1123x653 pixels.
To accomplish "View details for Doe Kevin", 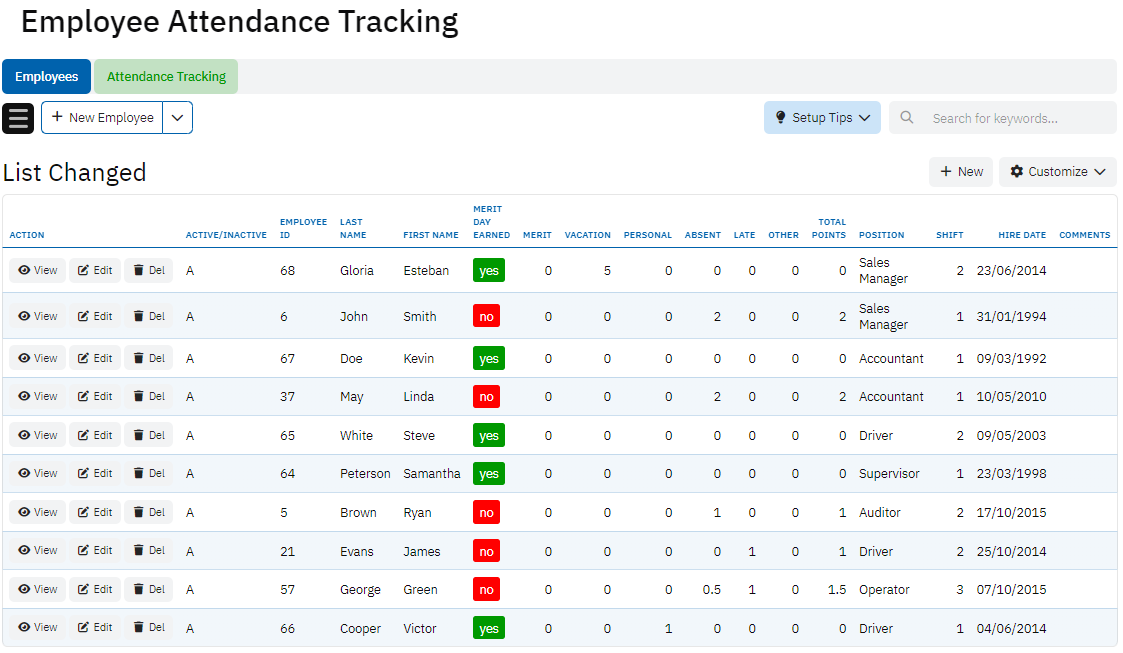I will pos(38,358).
